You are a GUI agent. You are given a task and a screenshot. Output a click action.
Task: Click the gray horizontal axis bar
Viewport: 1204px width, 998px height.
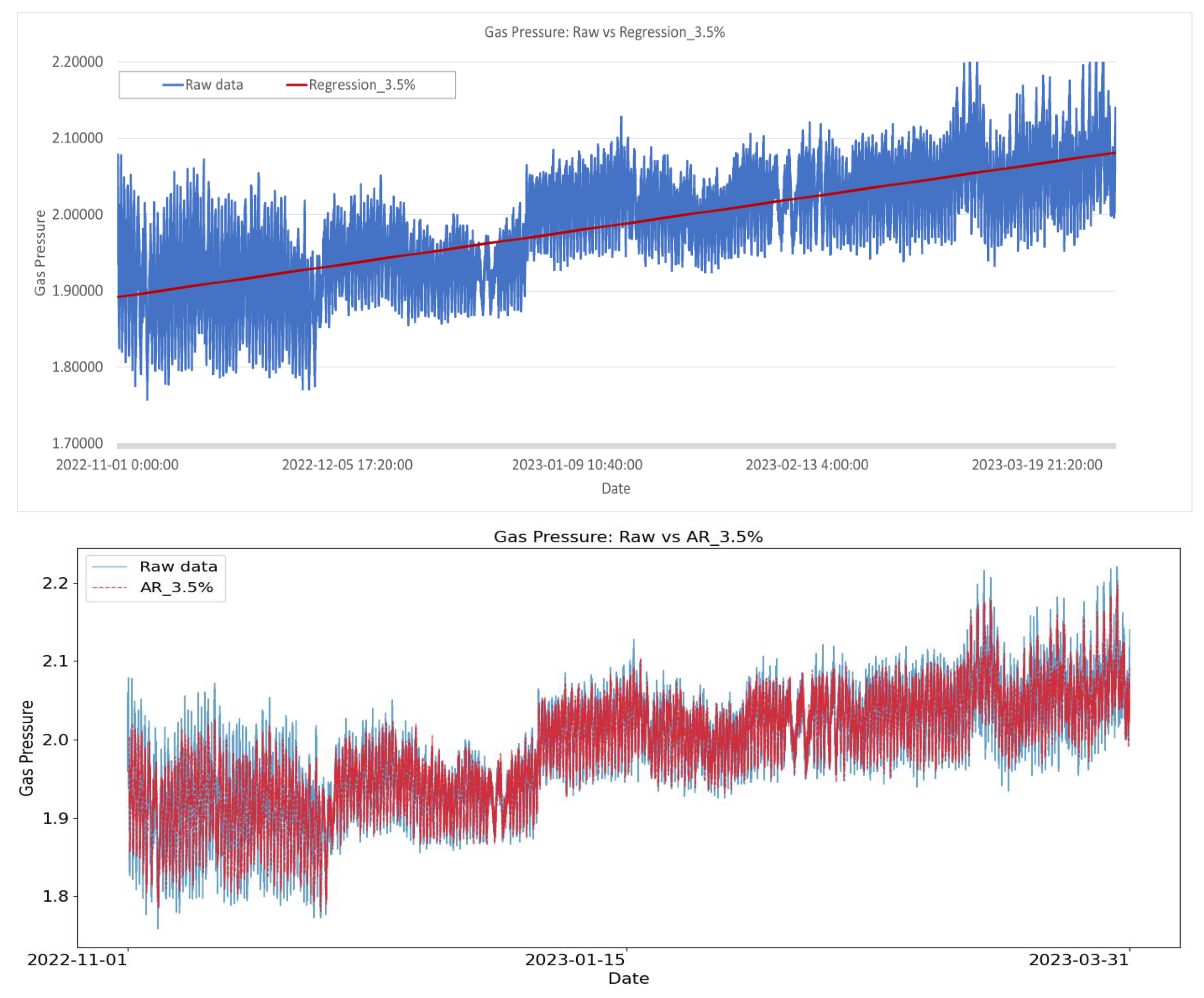click(x=616, y=446)
